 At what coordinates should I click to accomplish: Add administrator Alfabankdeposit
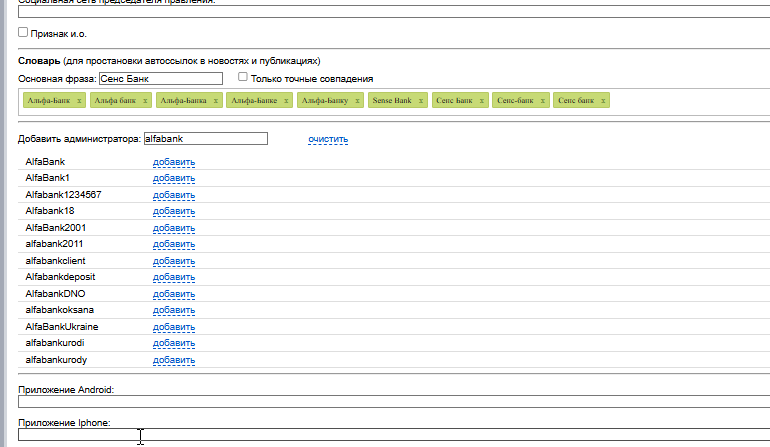pos(174,277)
